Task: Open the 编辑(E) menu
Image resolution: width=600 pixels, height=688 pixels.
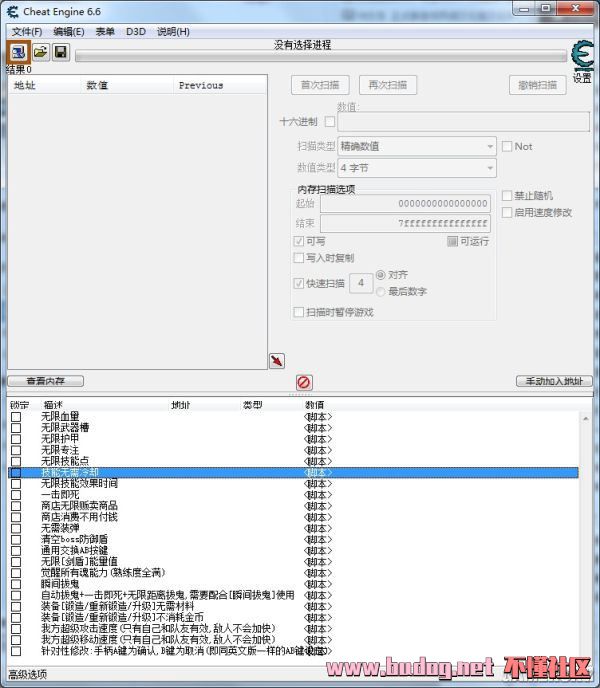Action: point(68,32)
